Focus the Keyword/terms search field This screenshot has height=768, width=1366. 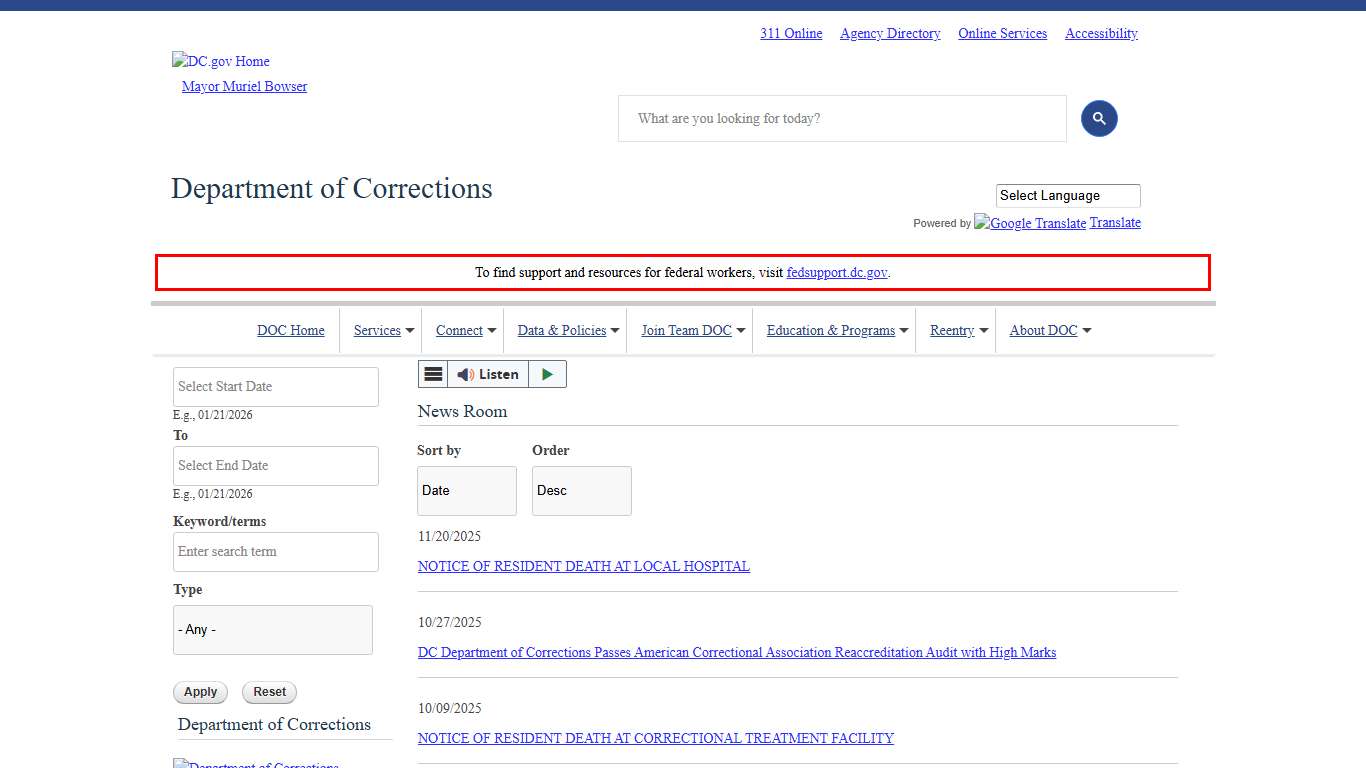275,552
